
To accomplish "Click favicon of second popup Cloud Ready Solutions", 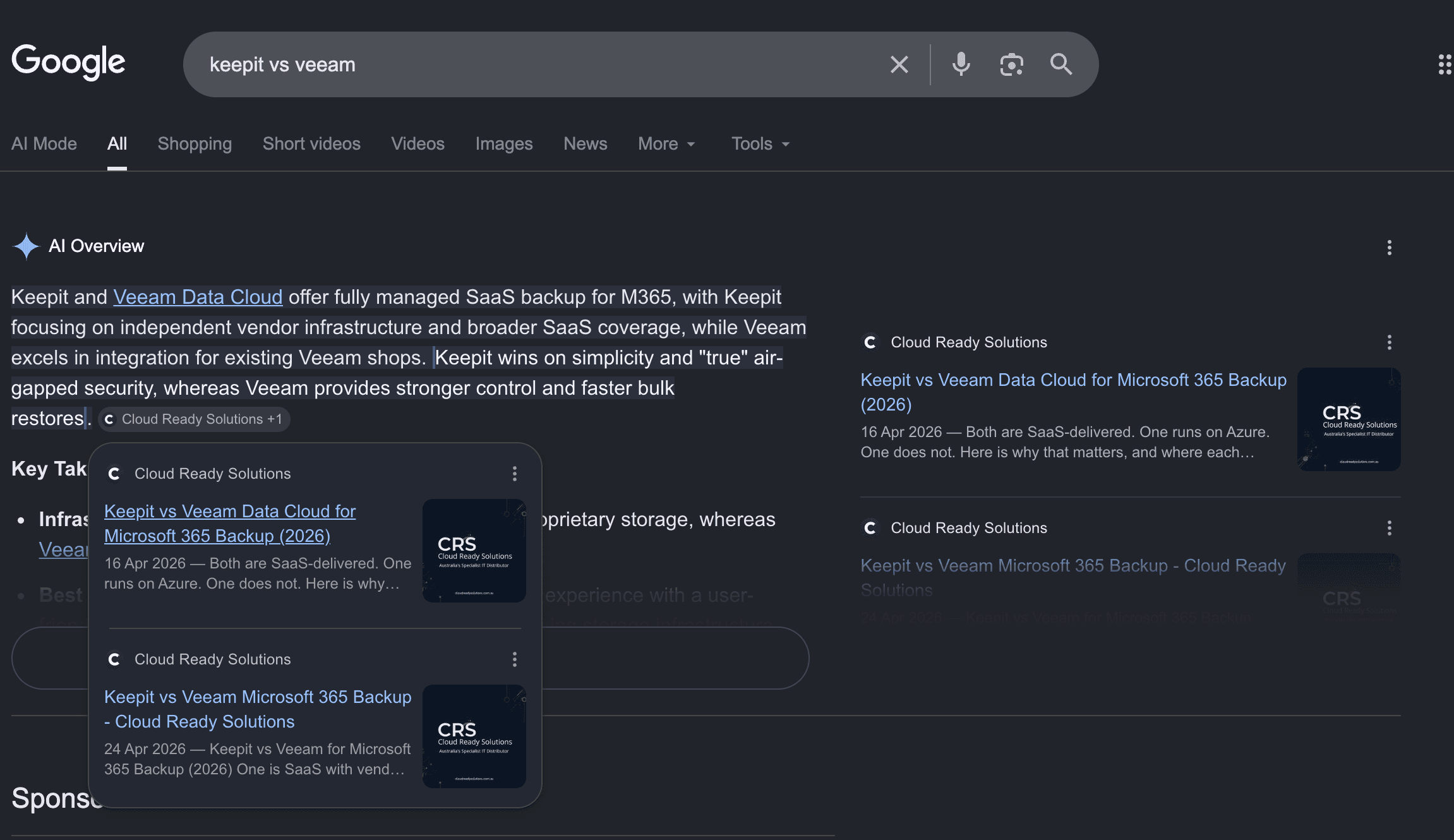I will [114, 659].
